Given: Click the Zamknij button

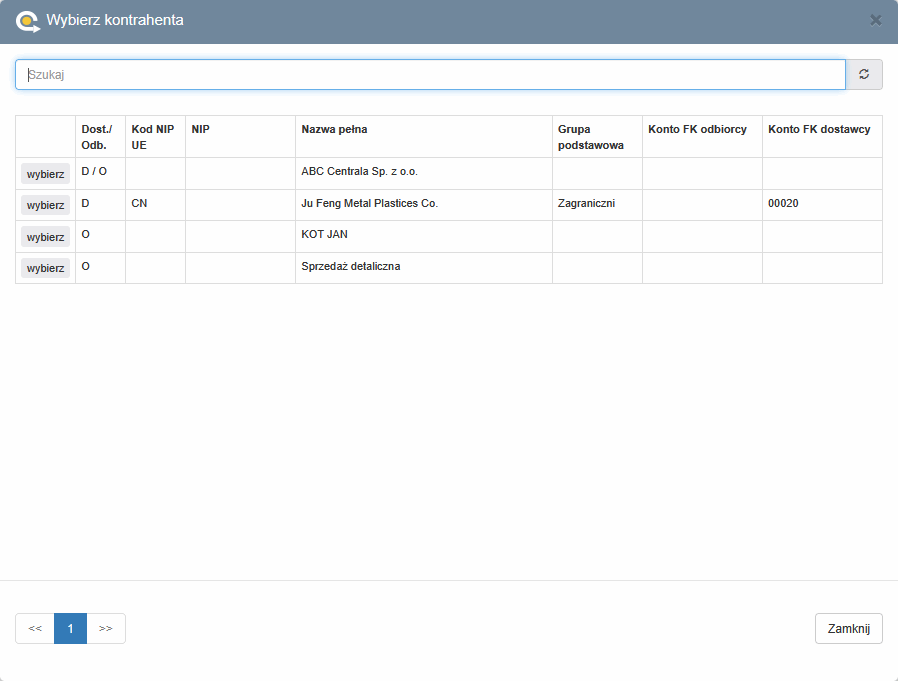Looking at the screenshot, I should click(x=848, y=628).
